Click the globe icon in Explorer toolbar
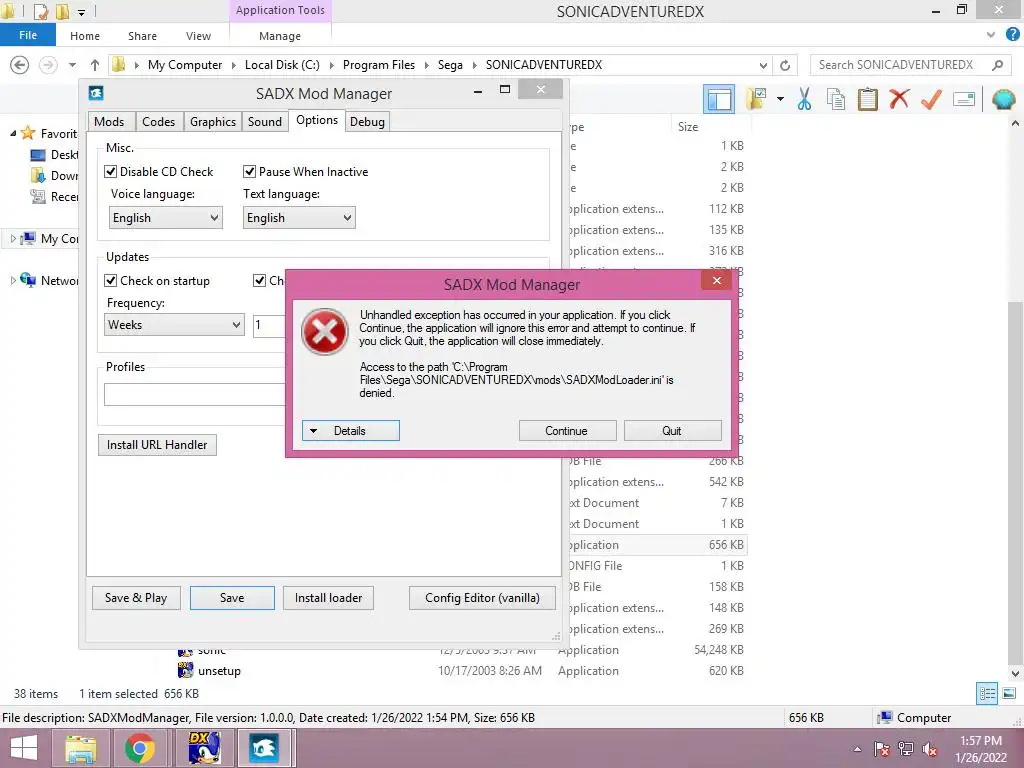The image size is (1024, 768). (x=1003, y=99)
